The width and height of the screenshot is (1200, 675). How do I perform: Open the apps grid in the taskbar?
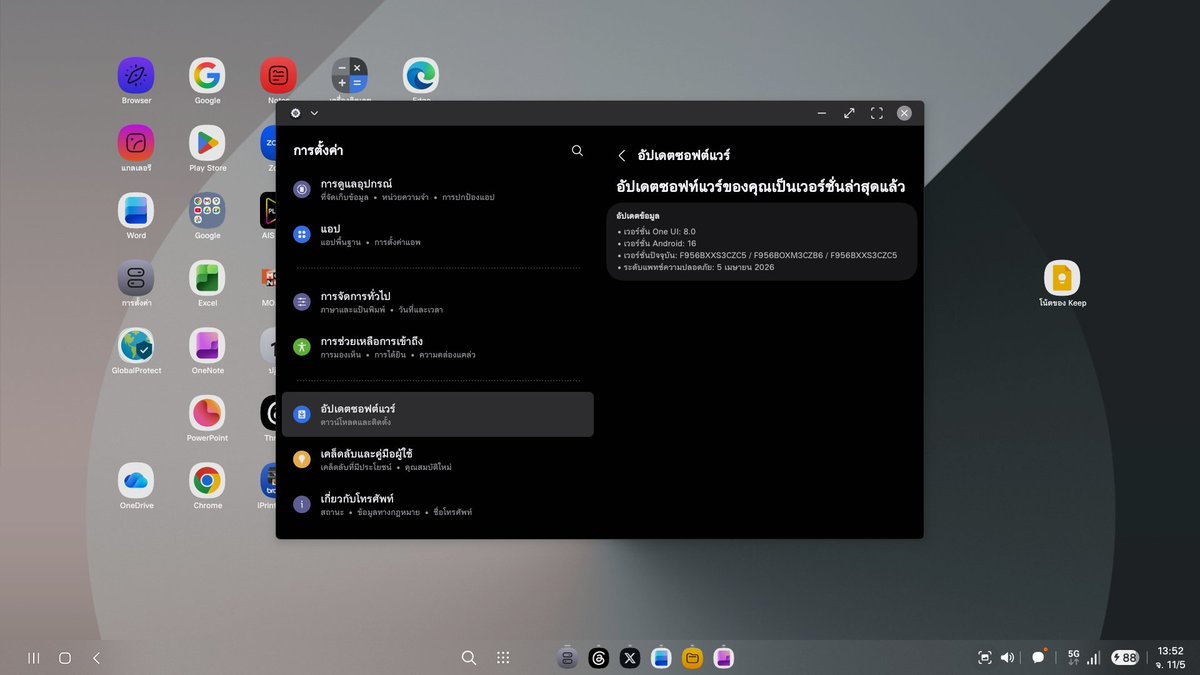pyautogui.click(x=503, y=658)
